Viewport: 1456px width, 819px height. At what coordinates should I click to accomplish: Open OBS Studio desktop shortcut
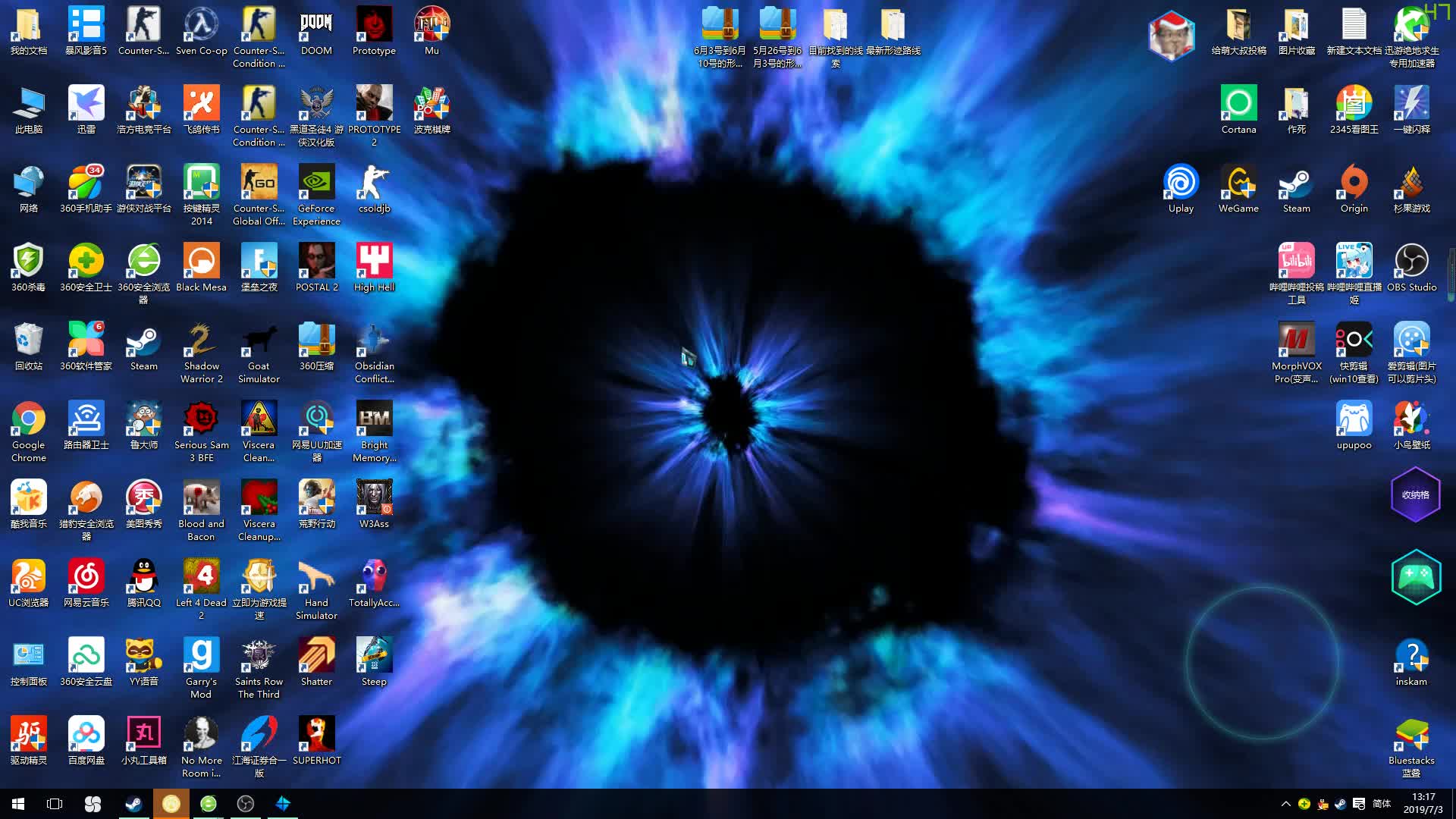pos(1411,268)
